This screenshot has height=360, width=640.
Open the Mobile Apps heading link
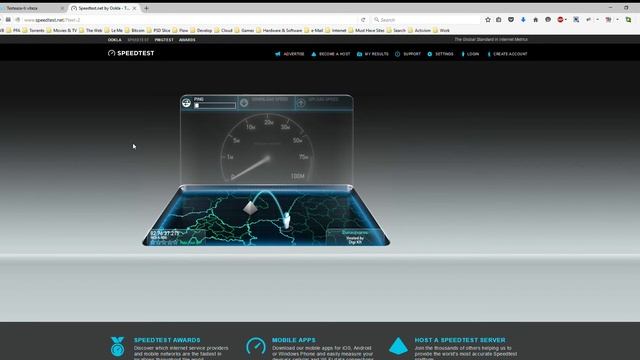point(294,340)
